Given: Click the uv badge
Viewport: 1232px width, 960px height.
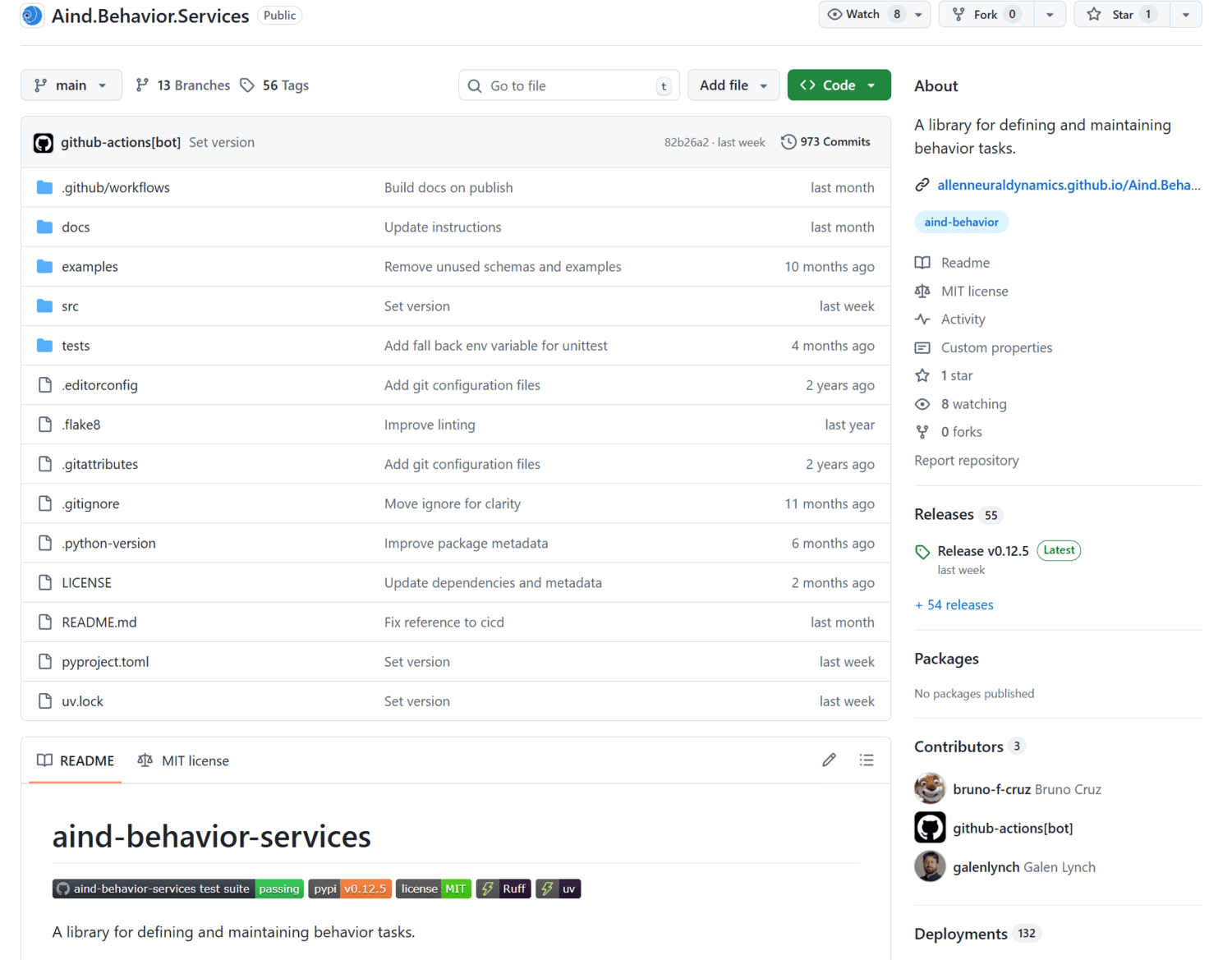Looking at the screenshot, I should tap(559, 889).
